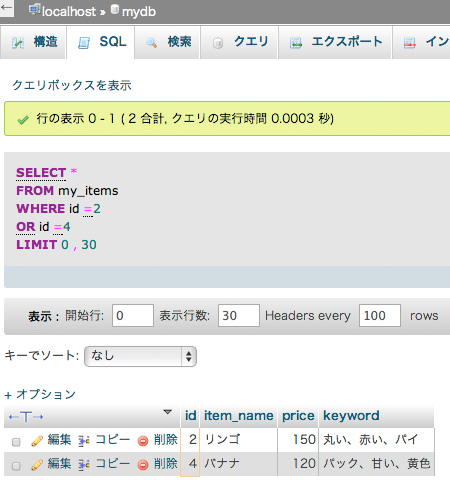Screen dimensions: 450x480
Task: Click 削除 link in リンゴ row
Action: [165, 440]
